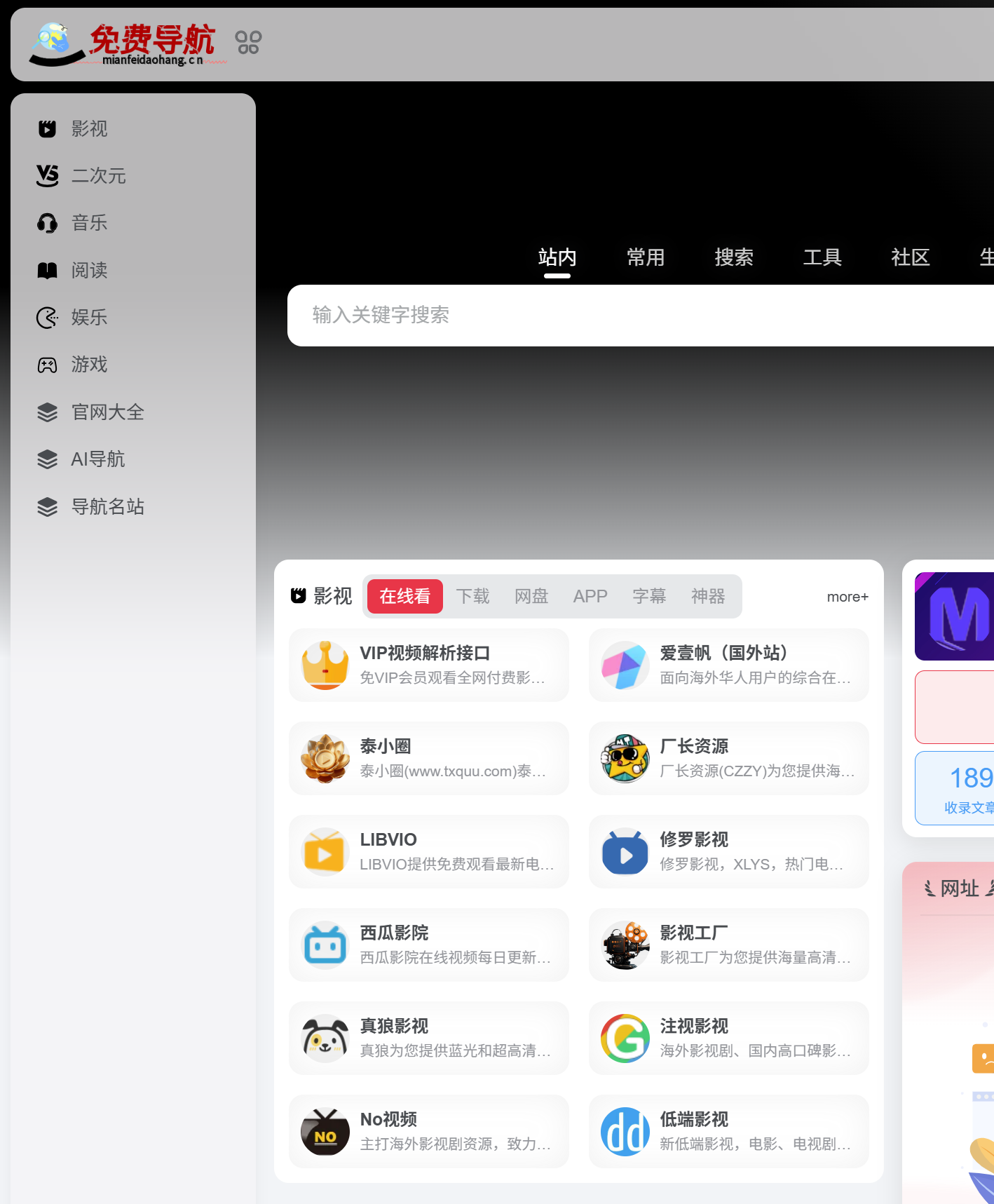994x1204 pixels.
Task: Click the 官网大全 layers icon in sidebar
Action: point(47,412)
